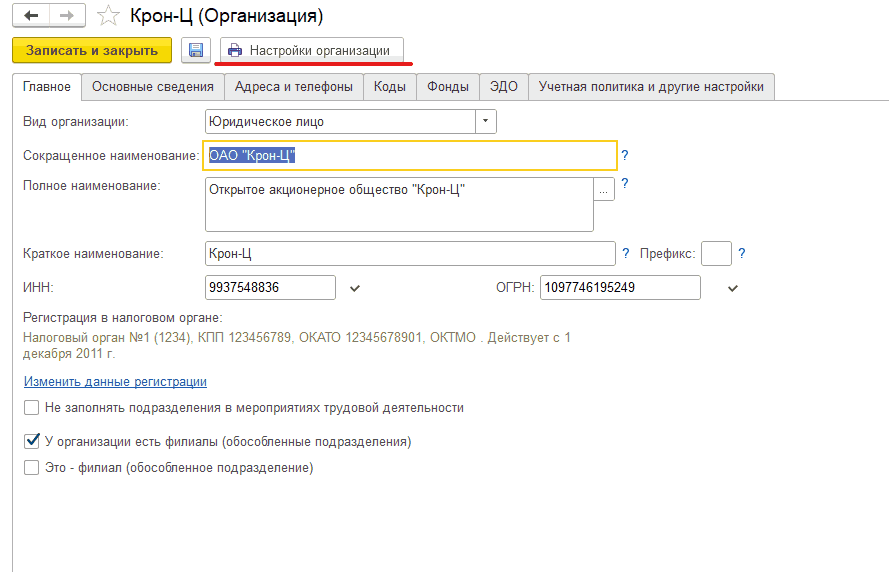Open the Изменить данные регистрации link

[115, 382]
